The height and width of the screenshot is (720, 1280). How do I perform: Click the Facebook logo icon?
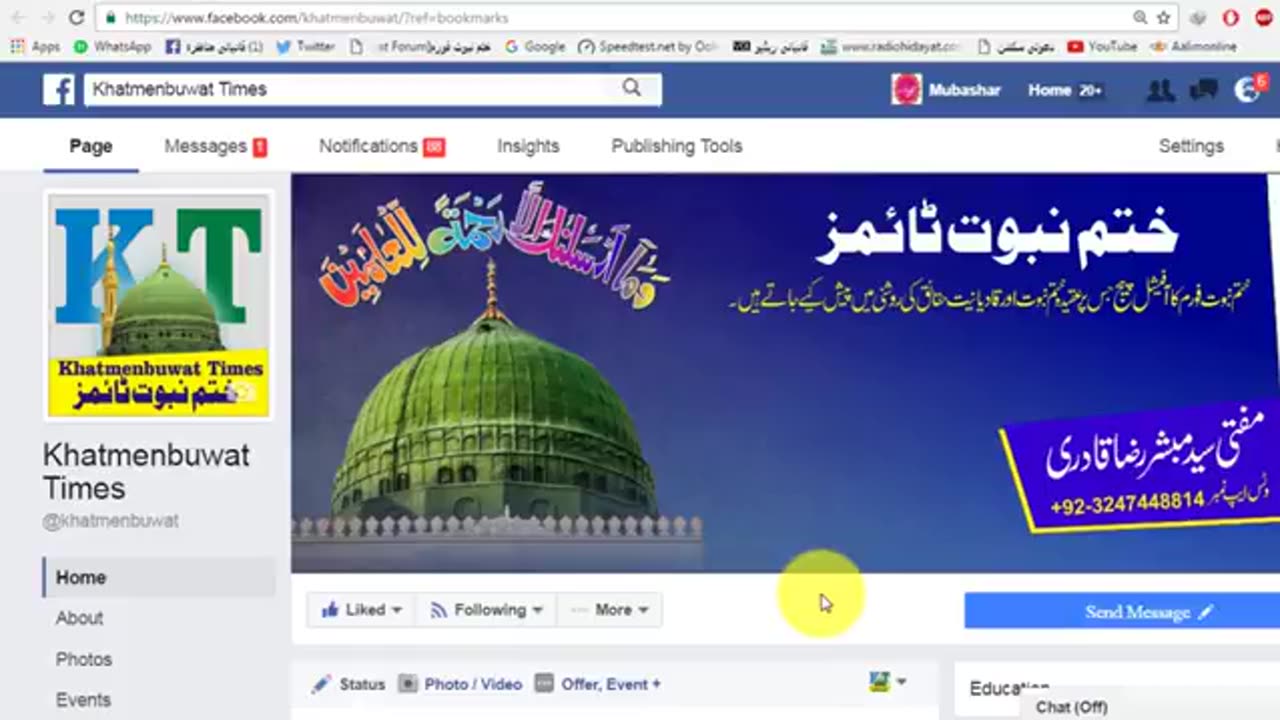pyautogui.click(x=58, y=90)
